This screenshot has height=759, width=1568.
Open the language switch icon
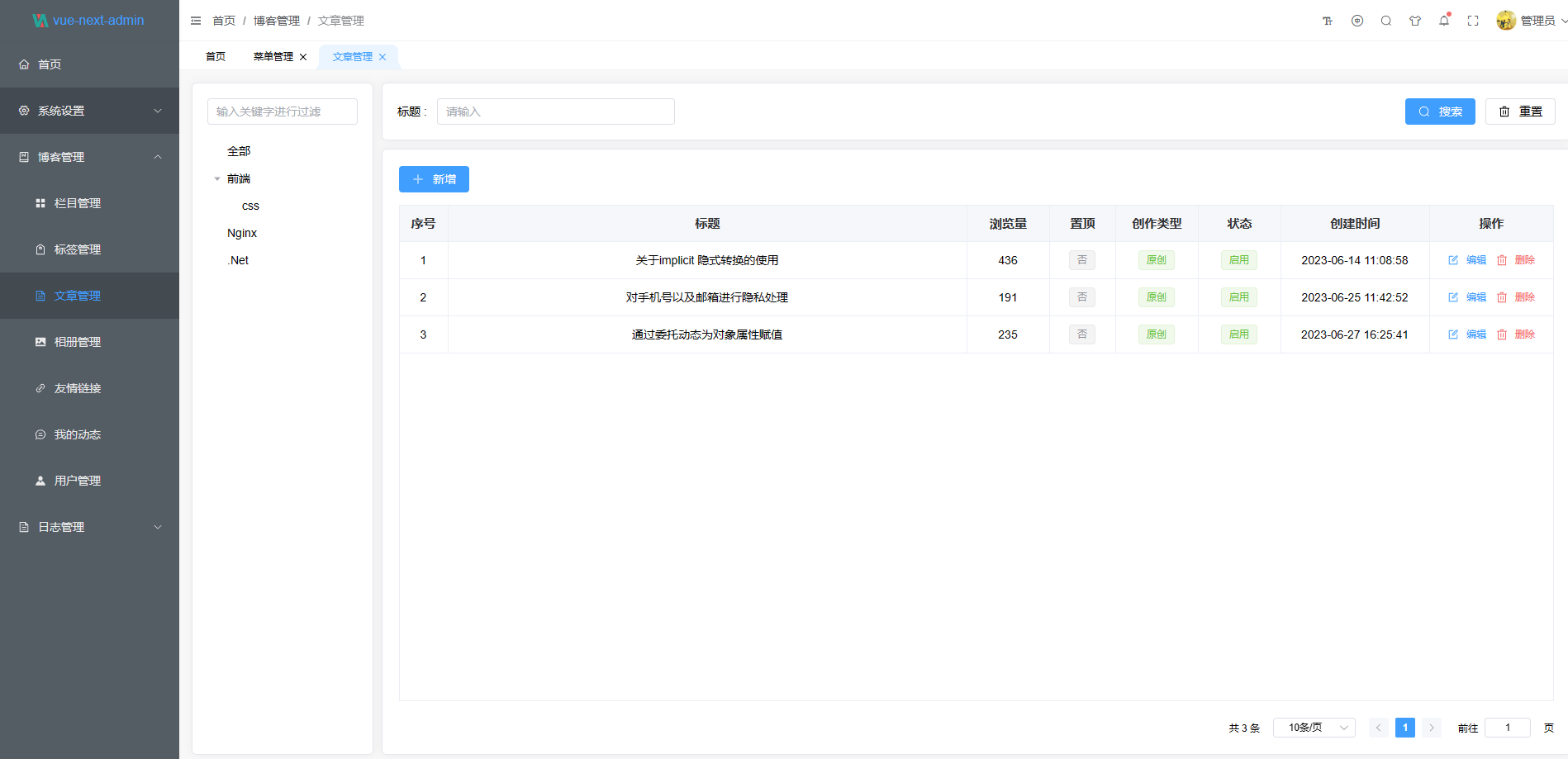click(x=1357, y=21)
